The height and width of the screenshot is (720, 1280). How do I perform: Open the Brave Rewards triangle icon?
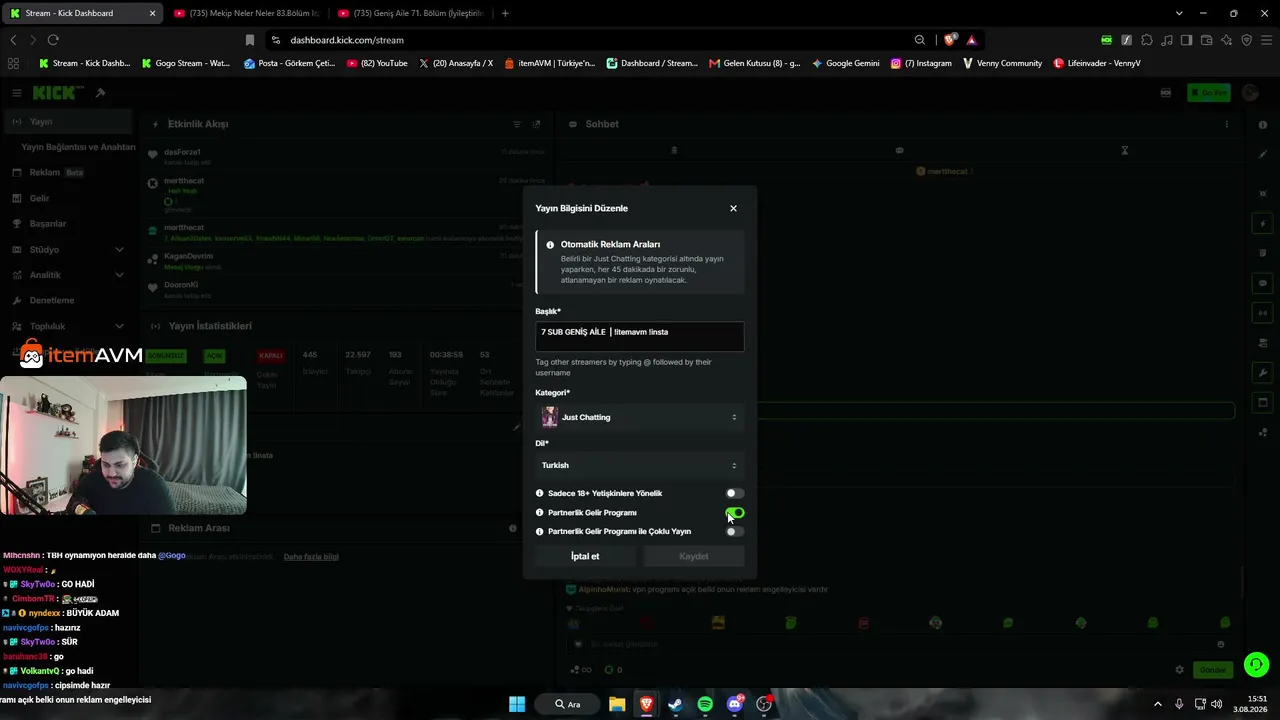pos(971,40)
